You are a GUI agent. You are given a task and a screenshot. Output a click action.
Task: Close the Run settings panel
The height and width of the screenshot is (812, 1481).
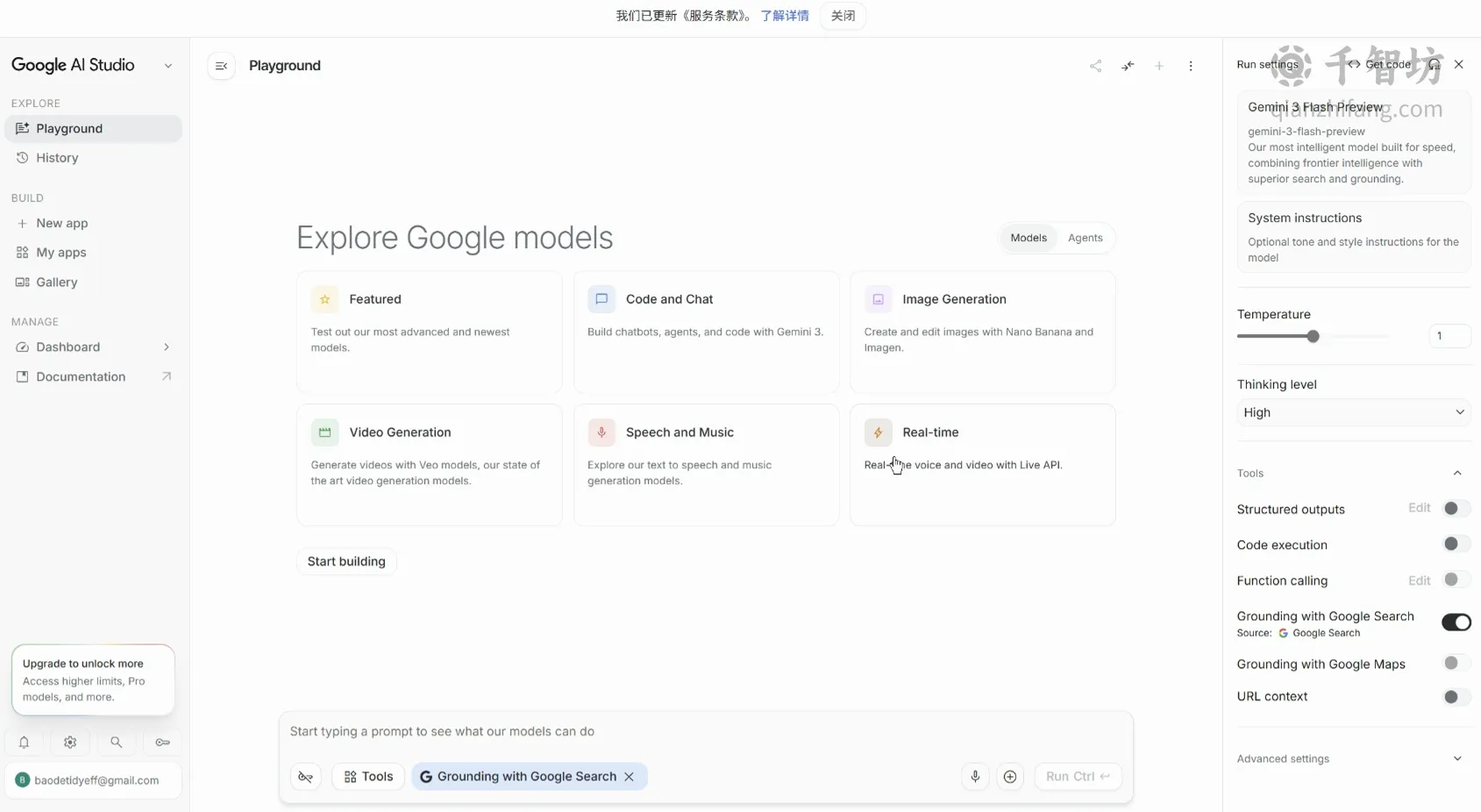[x=1459, y=64]
